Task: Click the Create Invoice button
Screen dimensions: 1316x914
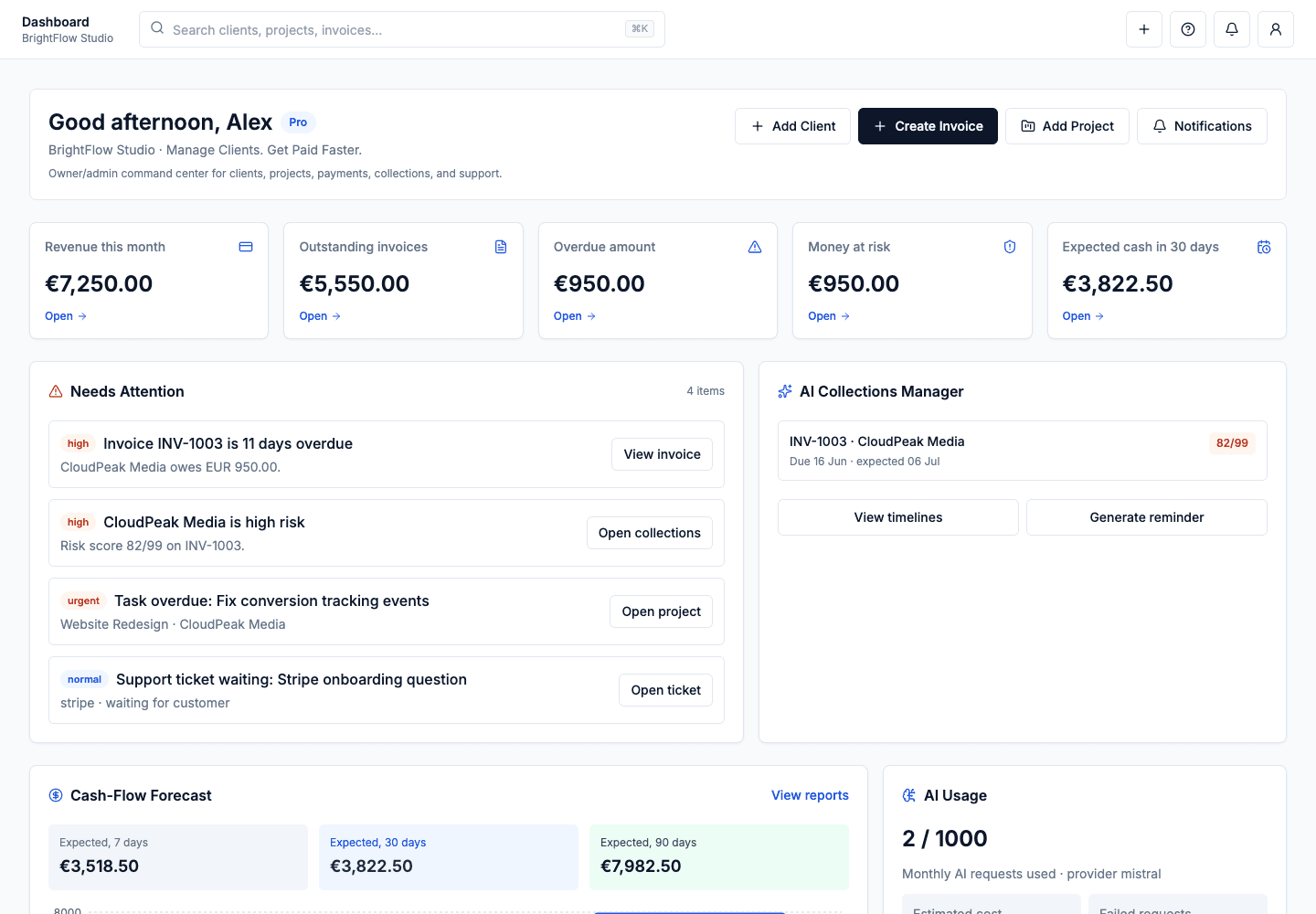Action: 928,126
